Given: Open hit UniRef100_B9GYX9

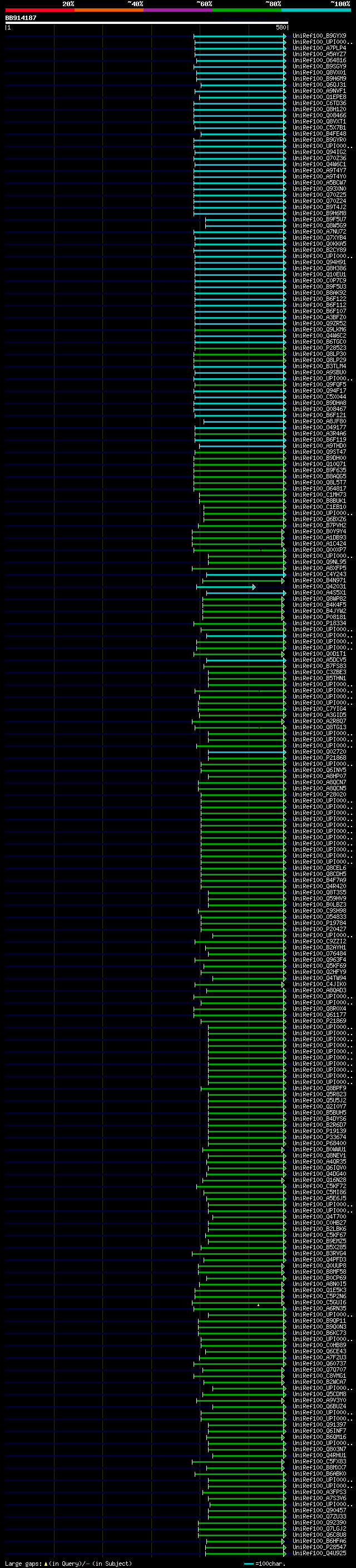Looking at the screenshot, I should pyautogui.click(x=319, y=36).
